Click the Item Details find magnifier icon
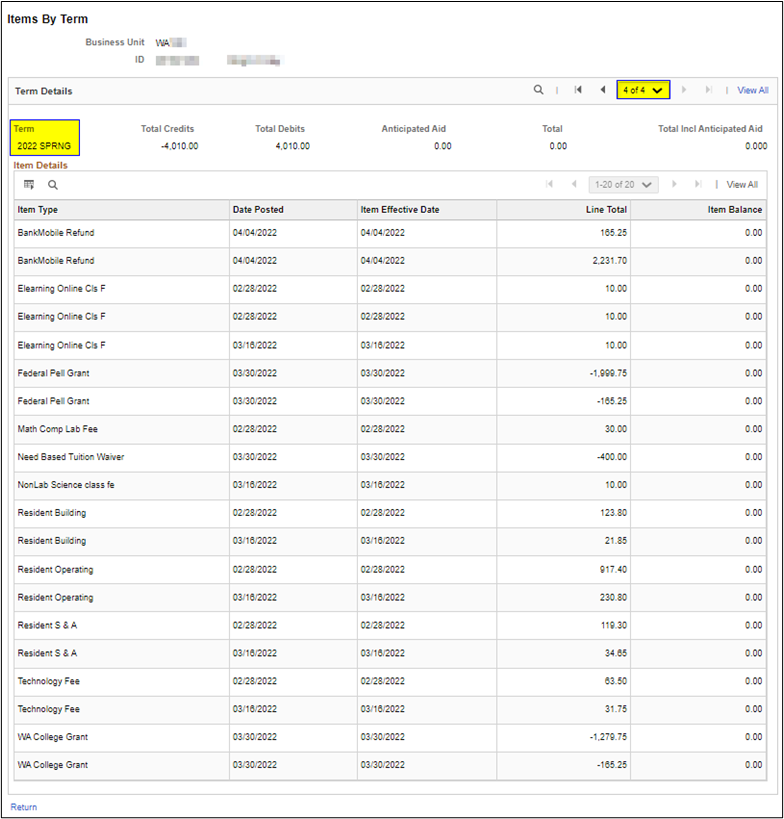This screenshot has width=784, height=819. 53,185
